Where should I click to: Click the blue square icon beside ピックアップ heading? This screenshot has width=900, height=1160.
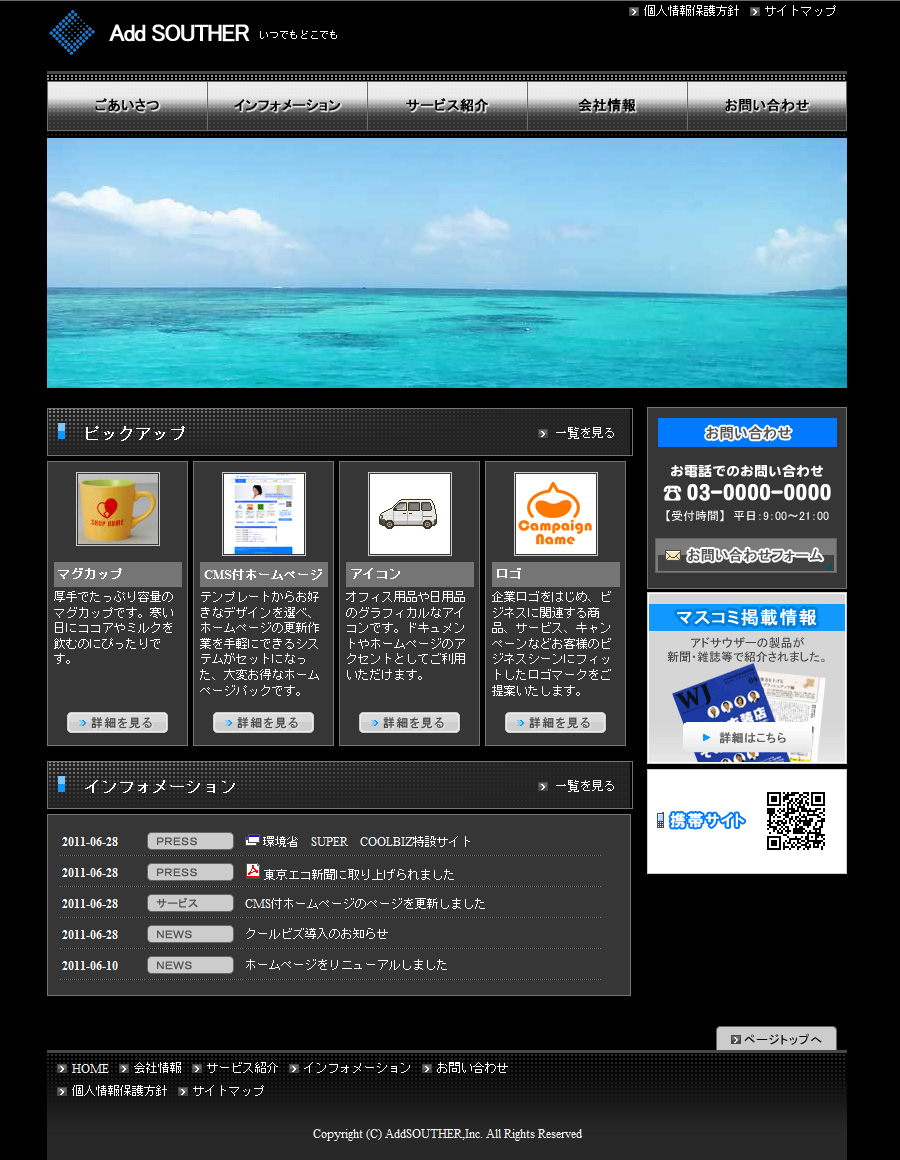coord(62,432)
